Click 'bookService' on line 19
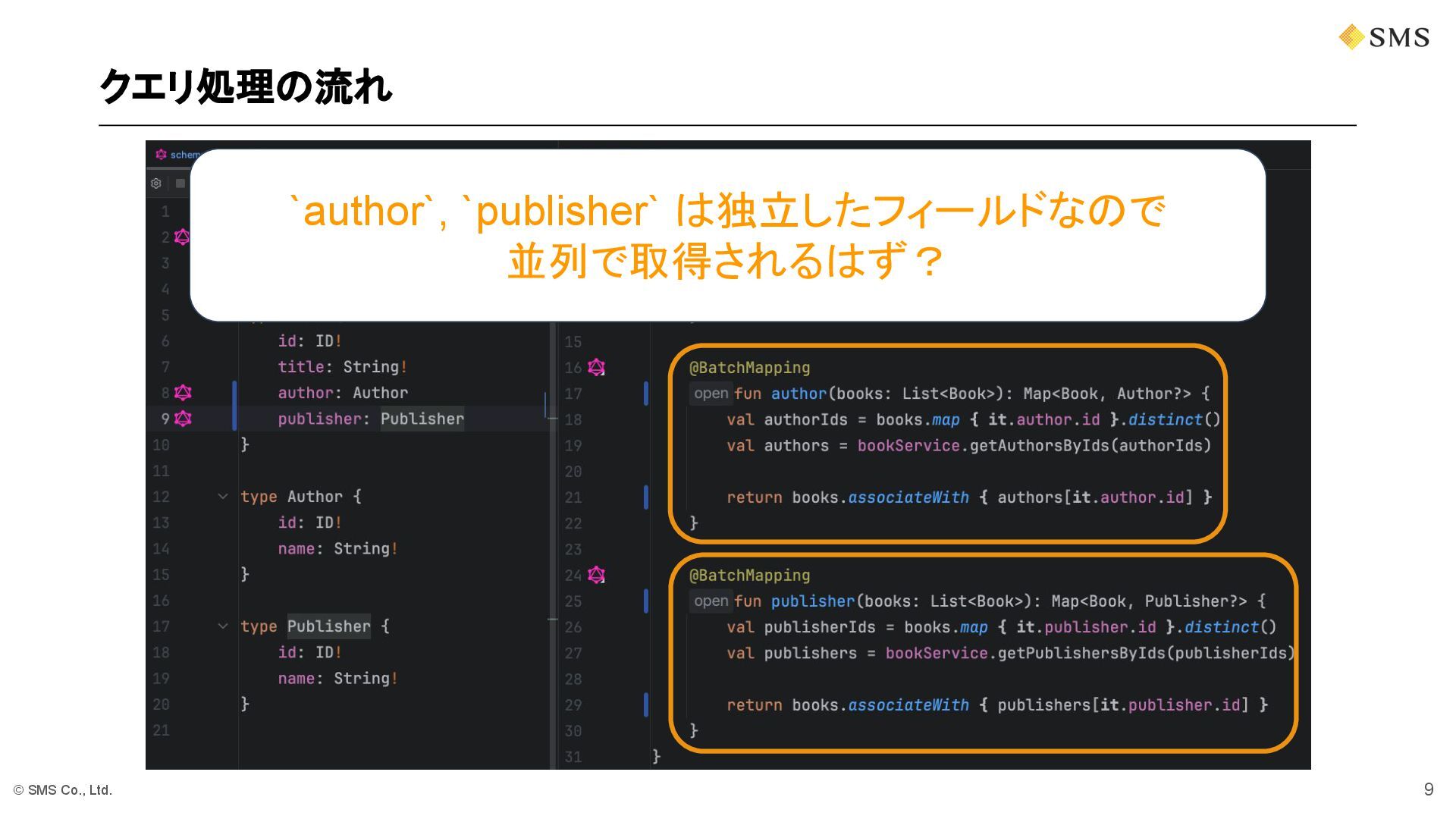Viewport: 1456px width, 819px height. click(908, 445)
